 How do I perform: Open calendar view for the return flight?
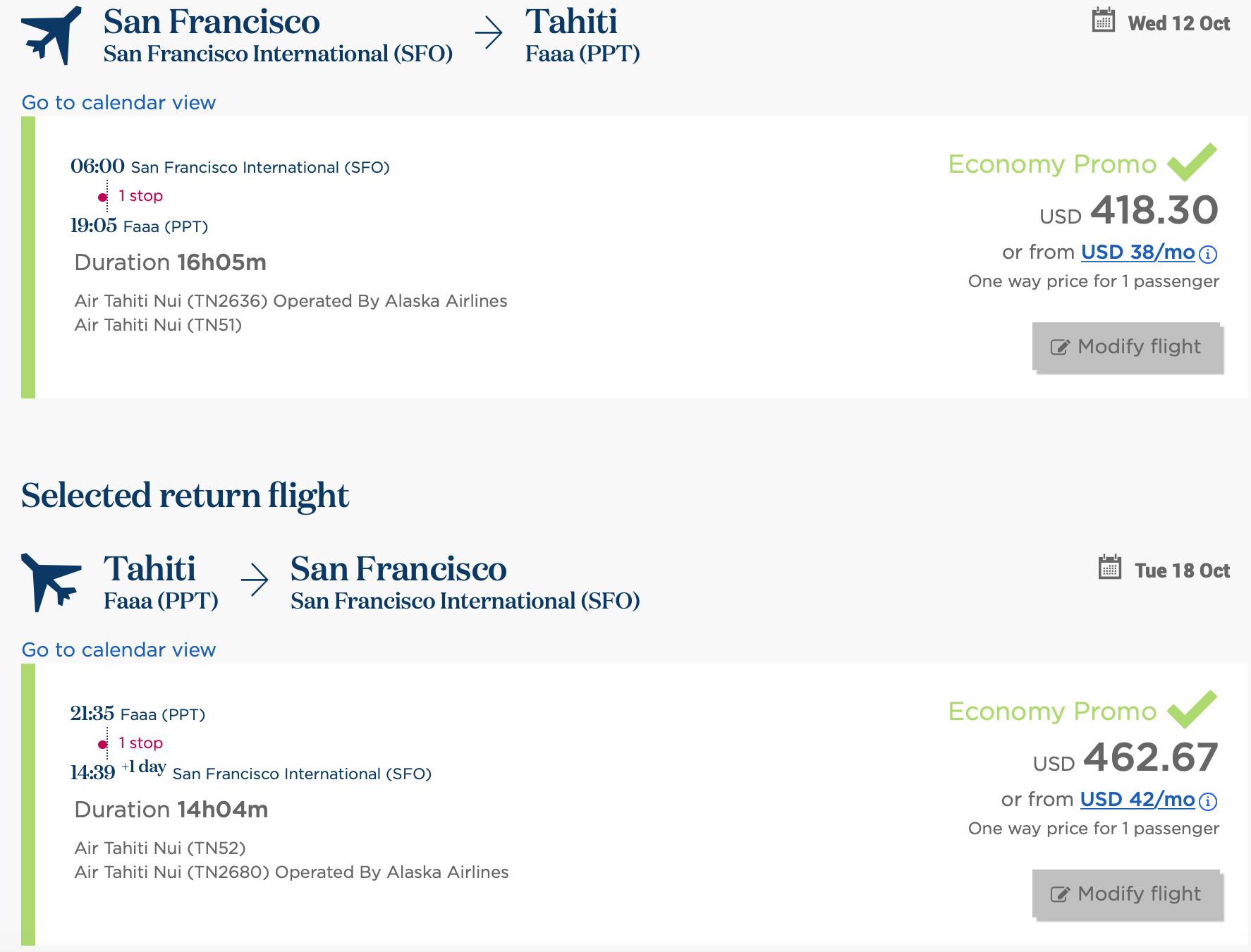[x=118, y=650]
